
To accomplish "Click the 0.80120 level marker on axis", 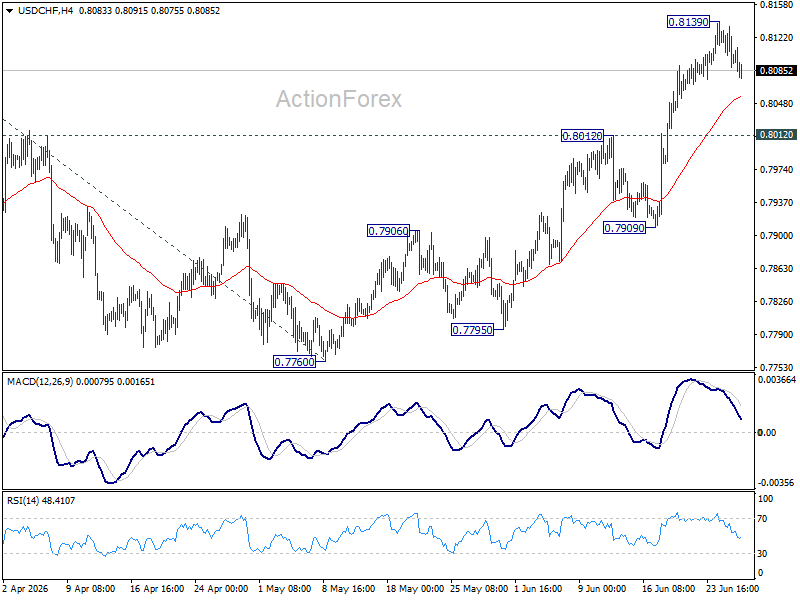I will click(x=777, y=135).
